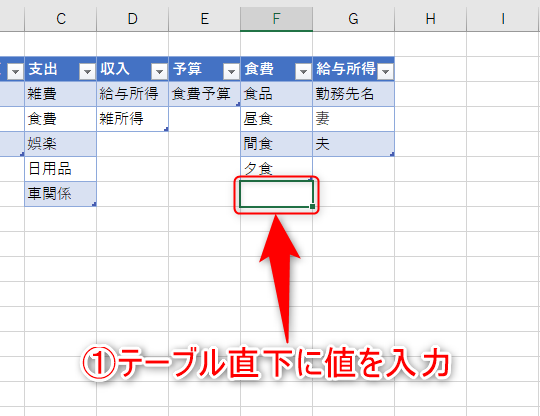Select column F header
The width and height of the screenshot is (540, 416).
(277, 19)
